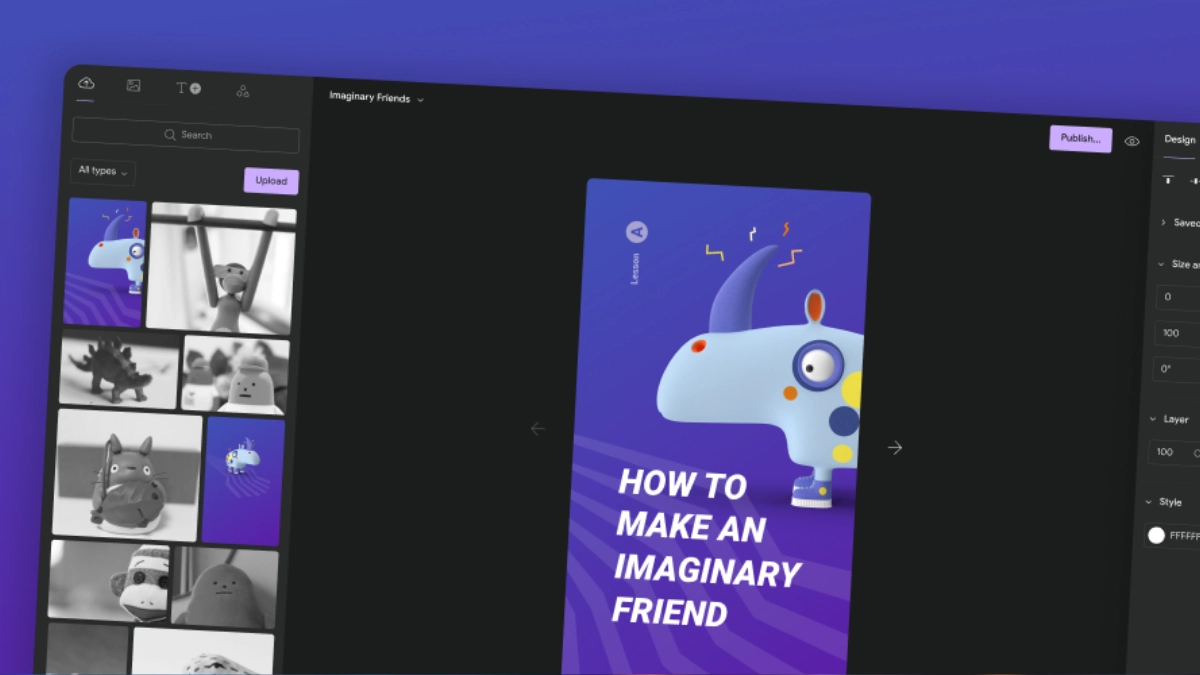Select the Totoro figure thumbnail
The image size is (1200, 675).
click(x=128, y=474)
